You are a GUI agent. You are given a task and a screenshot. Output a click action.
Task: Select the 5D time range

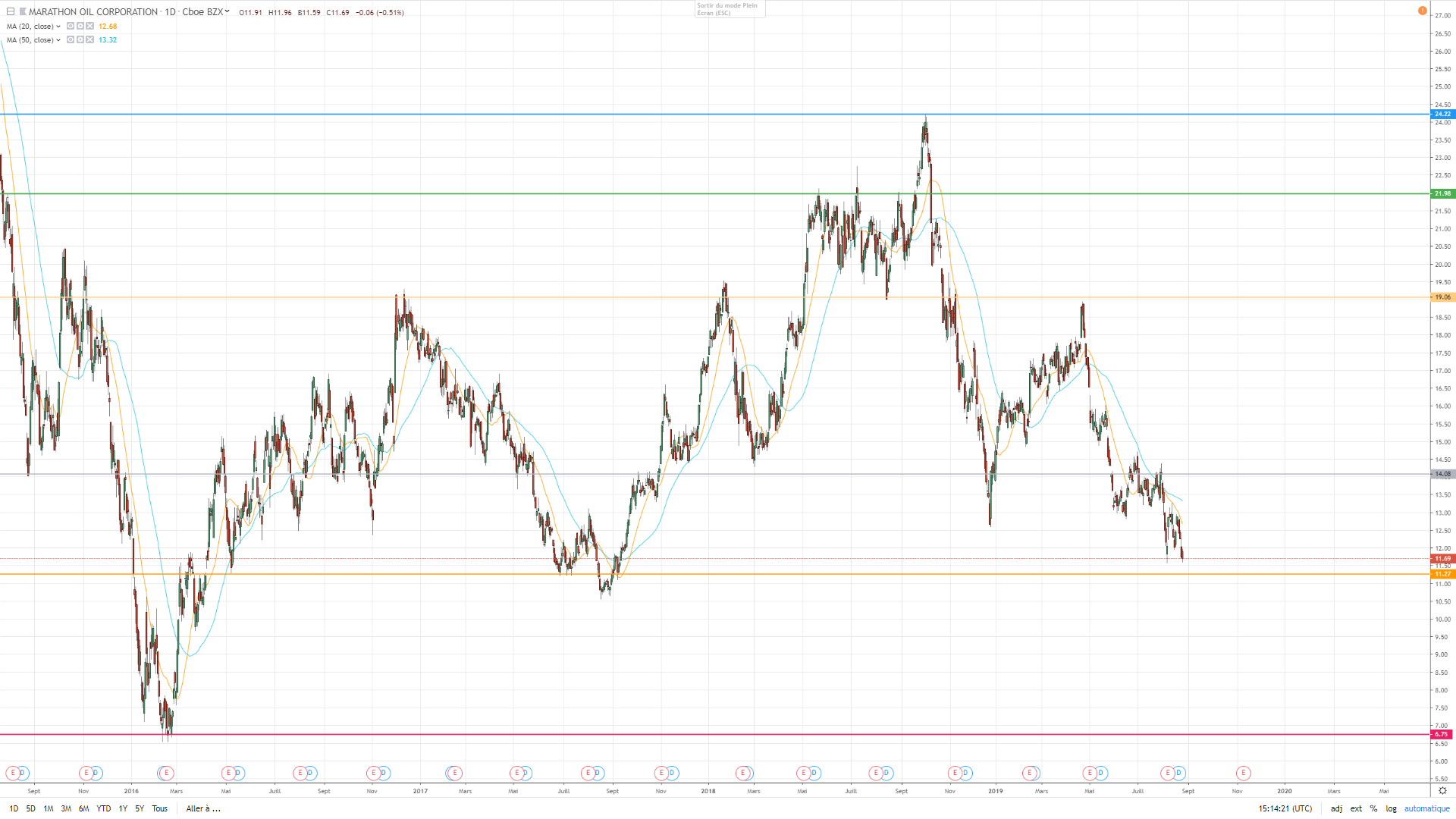(x=31, y=809)
